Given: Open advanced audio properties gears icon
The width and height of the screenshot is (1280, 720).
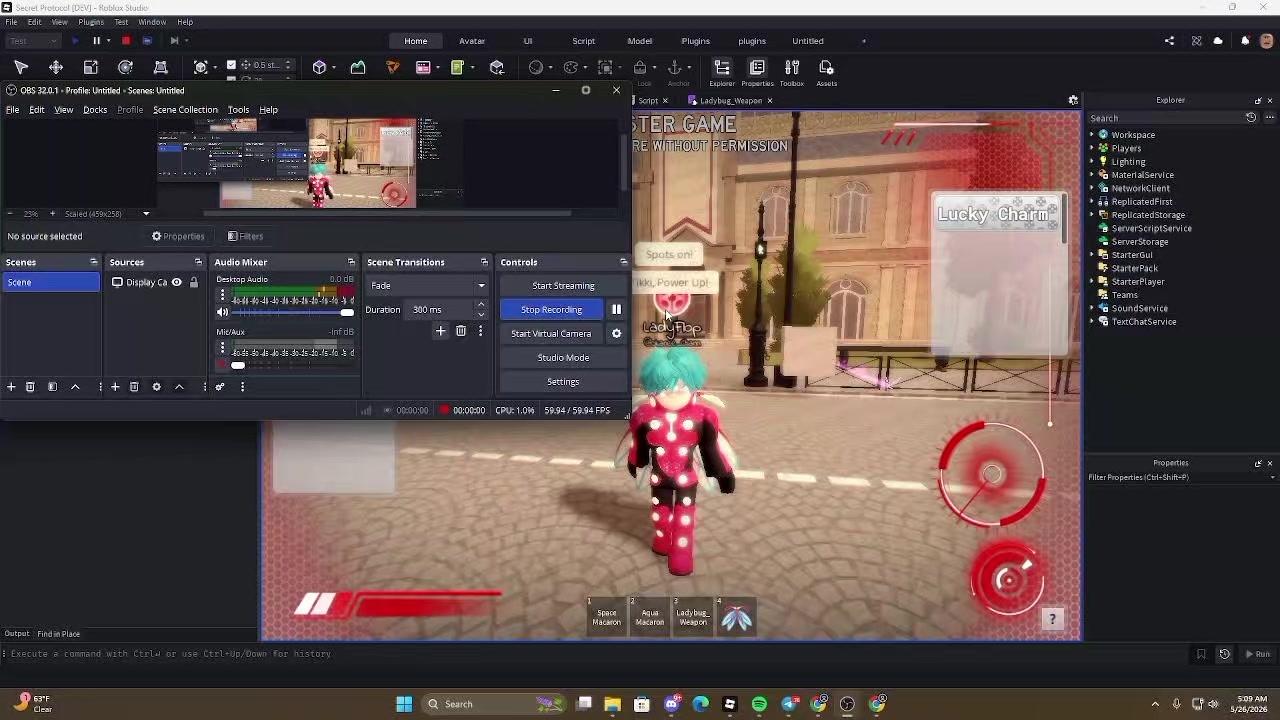Looking at the screenshot, I should 220,387.
